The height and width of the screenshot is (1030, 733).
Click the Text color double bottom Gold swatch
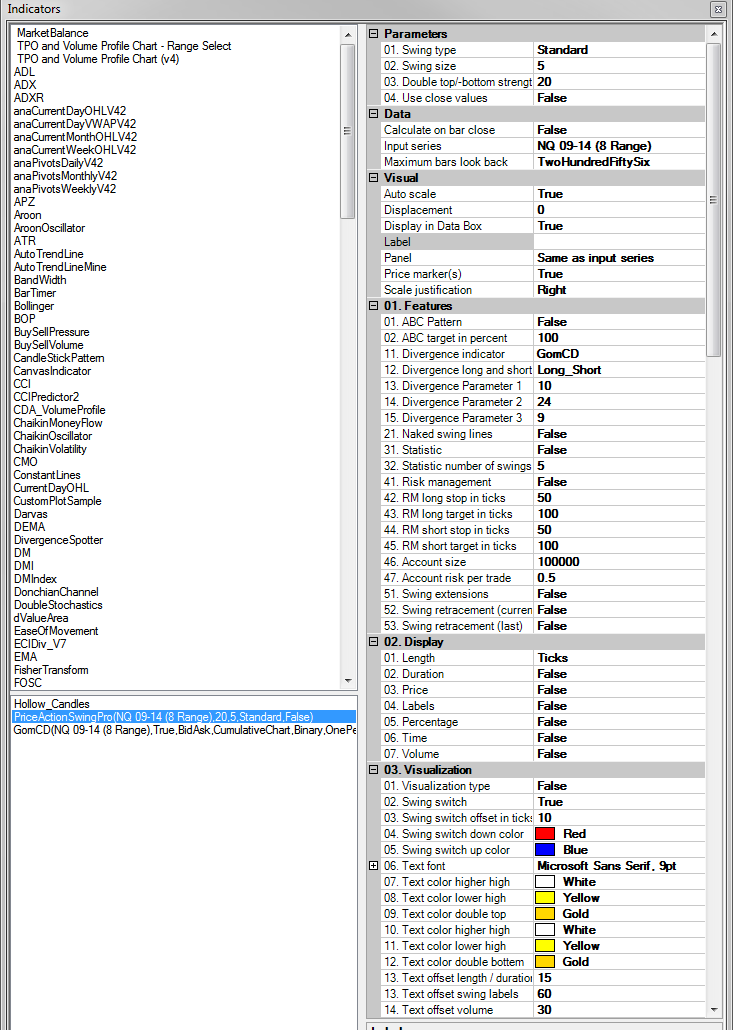pos(545,962)
